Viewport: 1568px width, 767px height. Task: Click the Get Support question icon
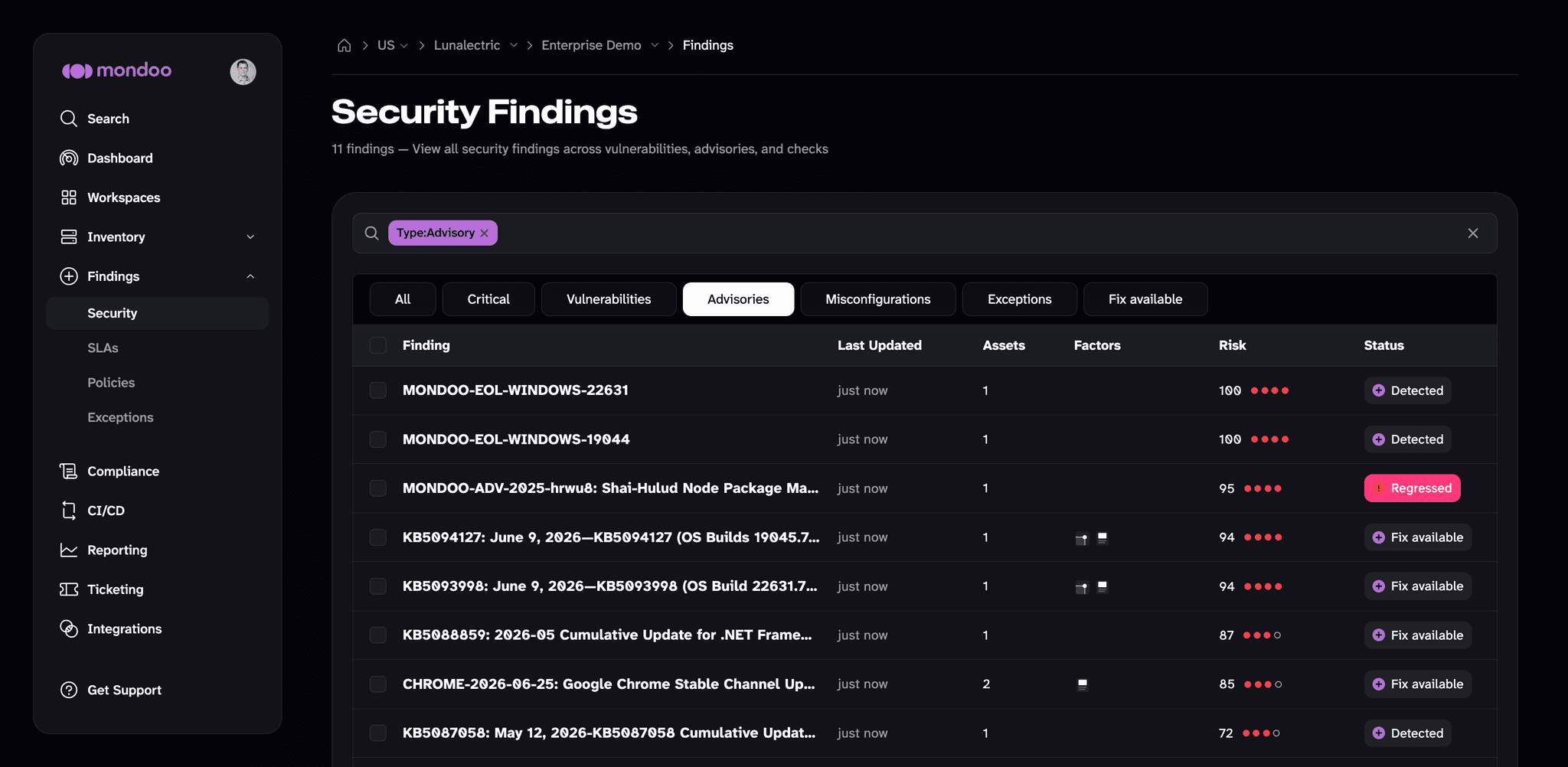(69, 690)
